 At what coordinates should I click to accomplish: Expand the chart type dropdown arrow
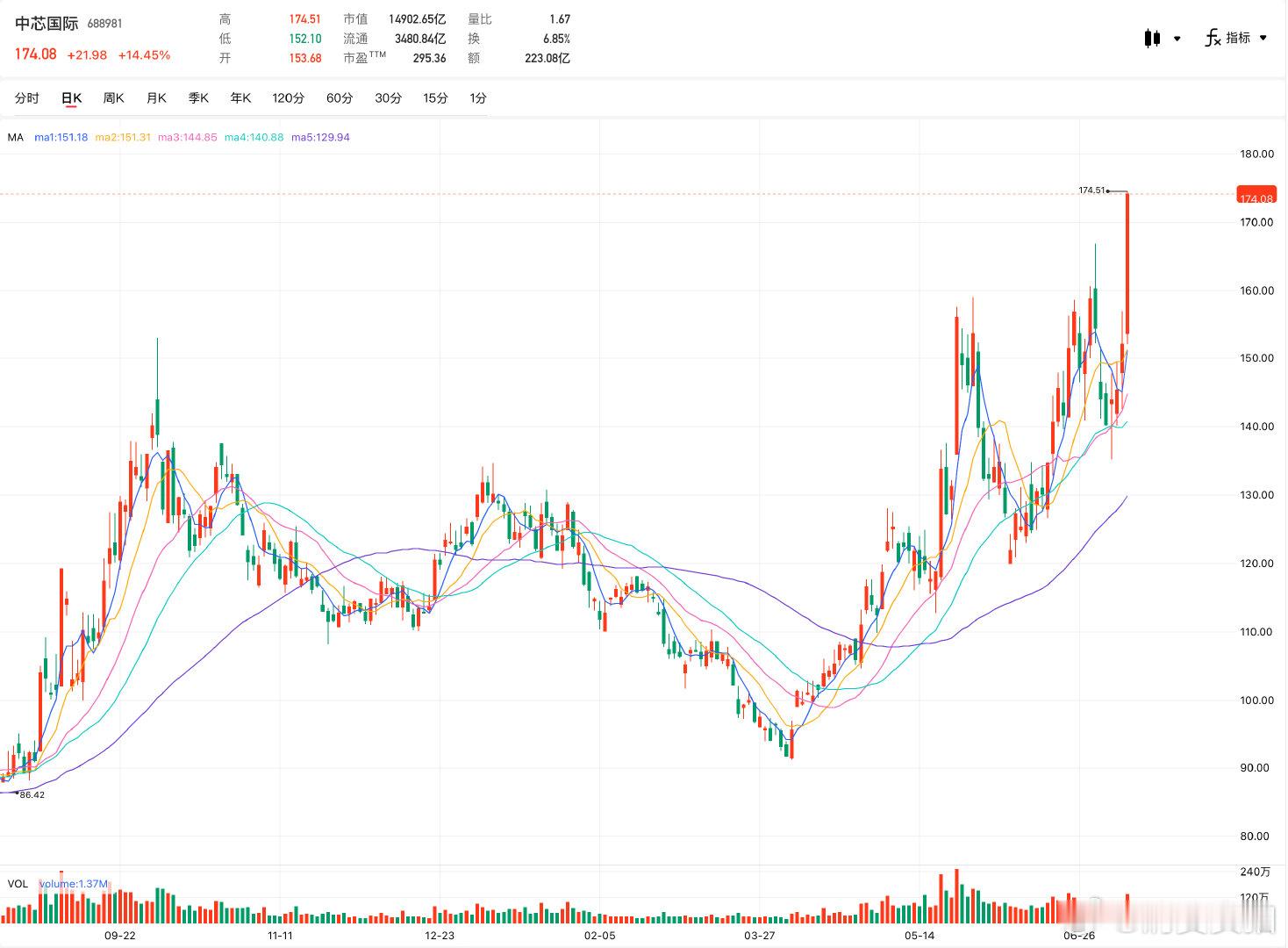1177,39
